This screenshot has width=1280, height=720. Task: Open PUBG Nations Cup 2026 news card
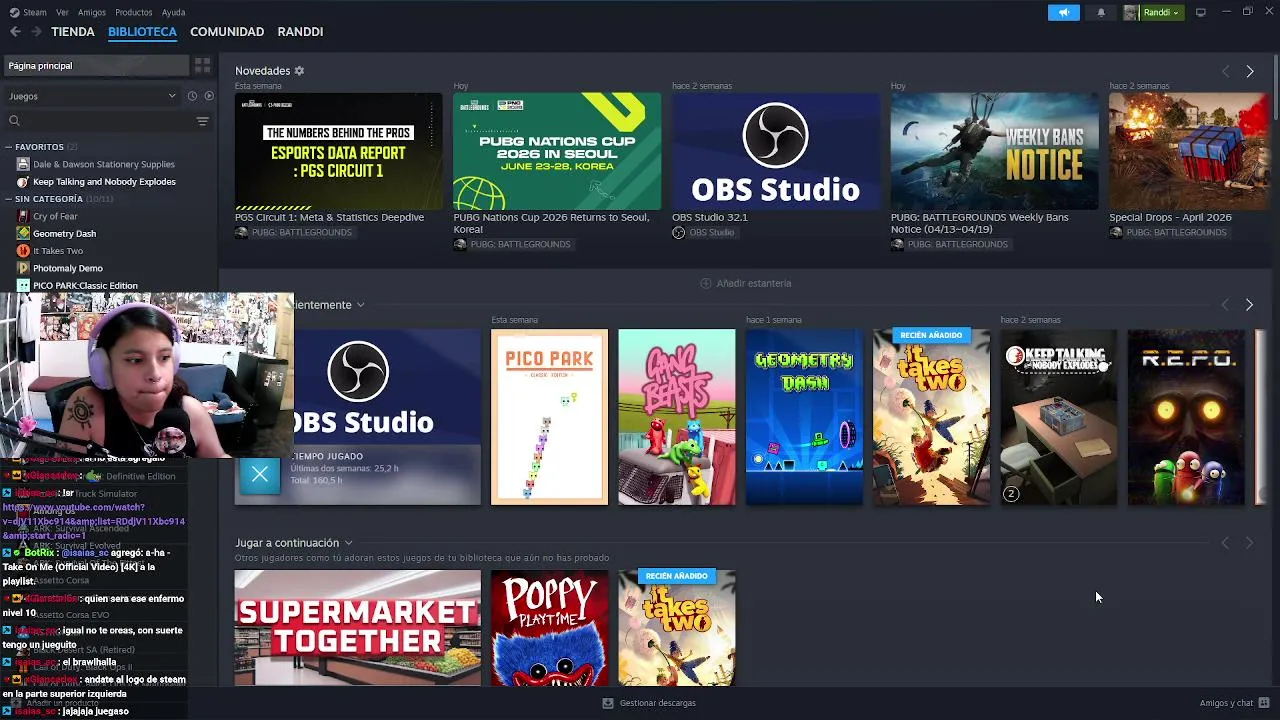point(557,151)
